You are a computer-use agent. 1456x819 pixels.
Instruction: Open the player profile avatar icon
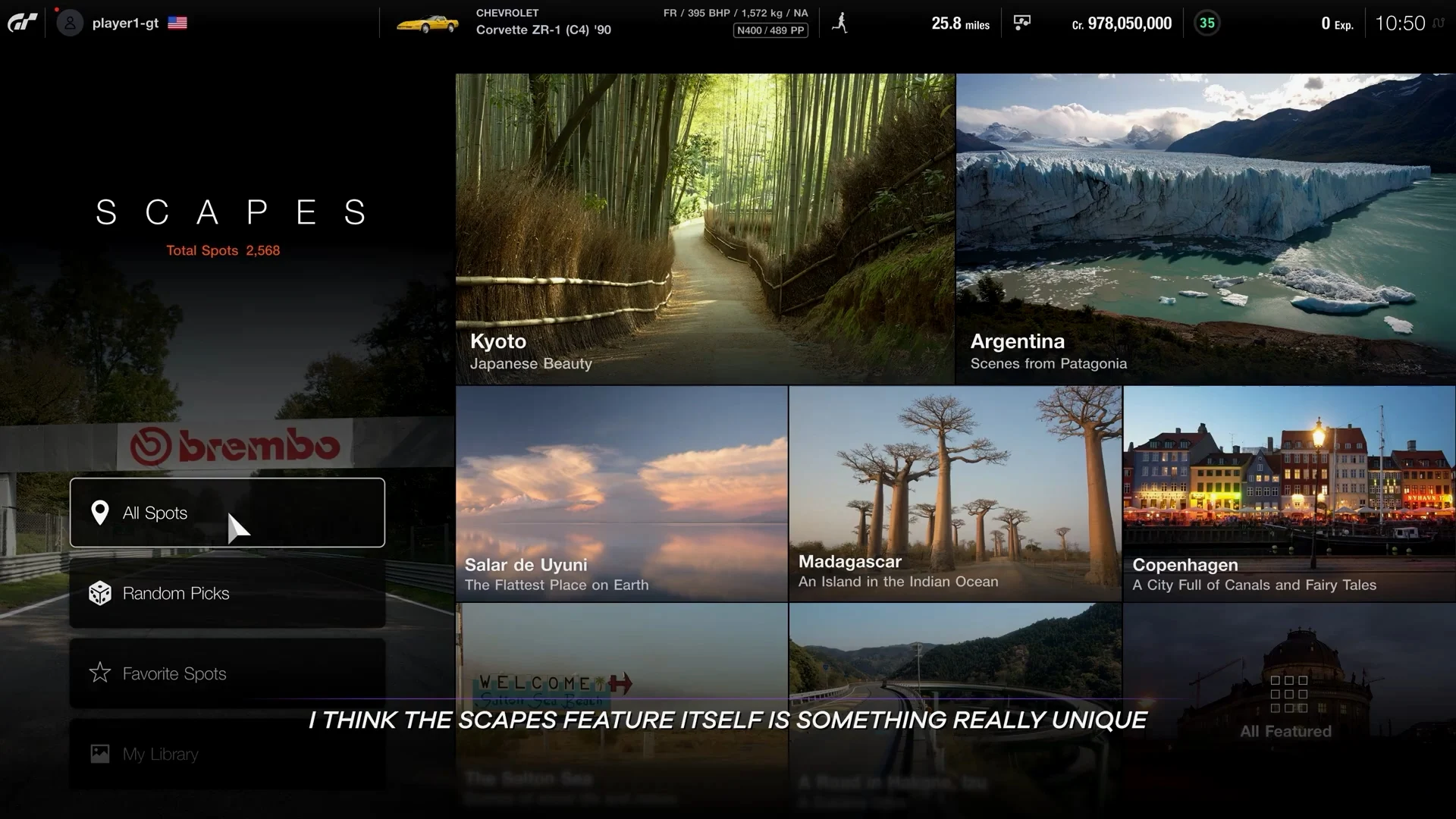click(70, 23)
